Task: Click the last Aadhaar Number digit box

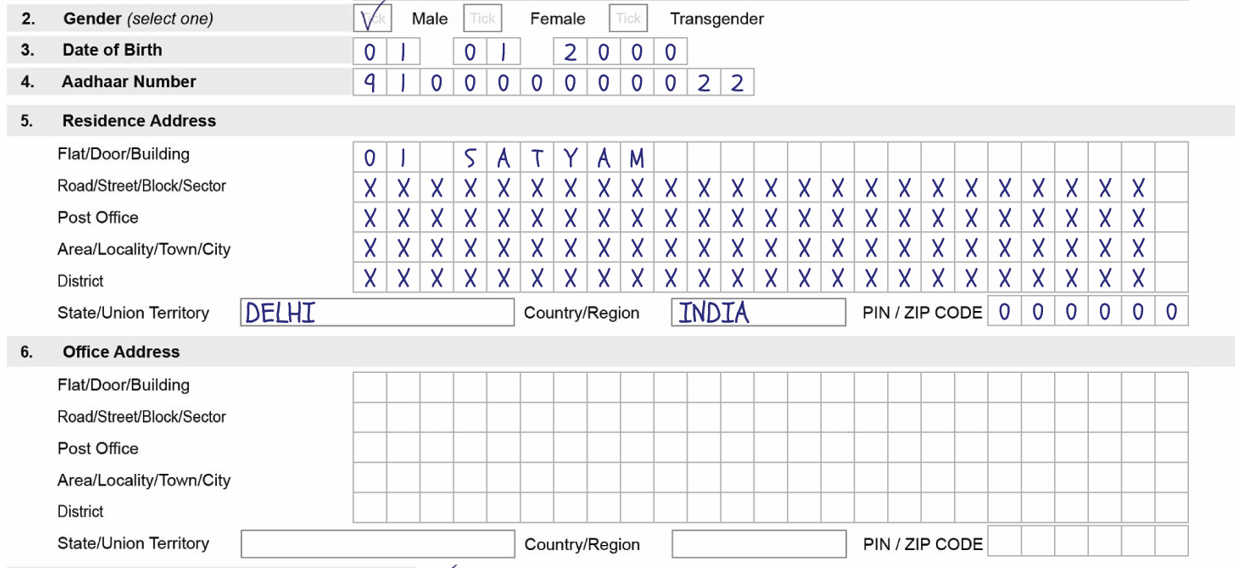Action: pos(737,82)
